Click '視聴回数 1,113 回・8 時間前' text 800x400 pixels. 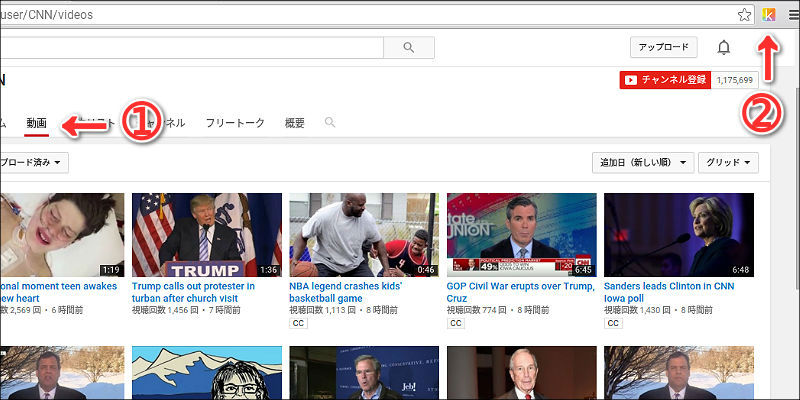point(343,310)
